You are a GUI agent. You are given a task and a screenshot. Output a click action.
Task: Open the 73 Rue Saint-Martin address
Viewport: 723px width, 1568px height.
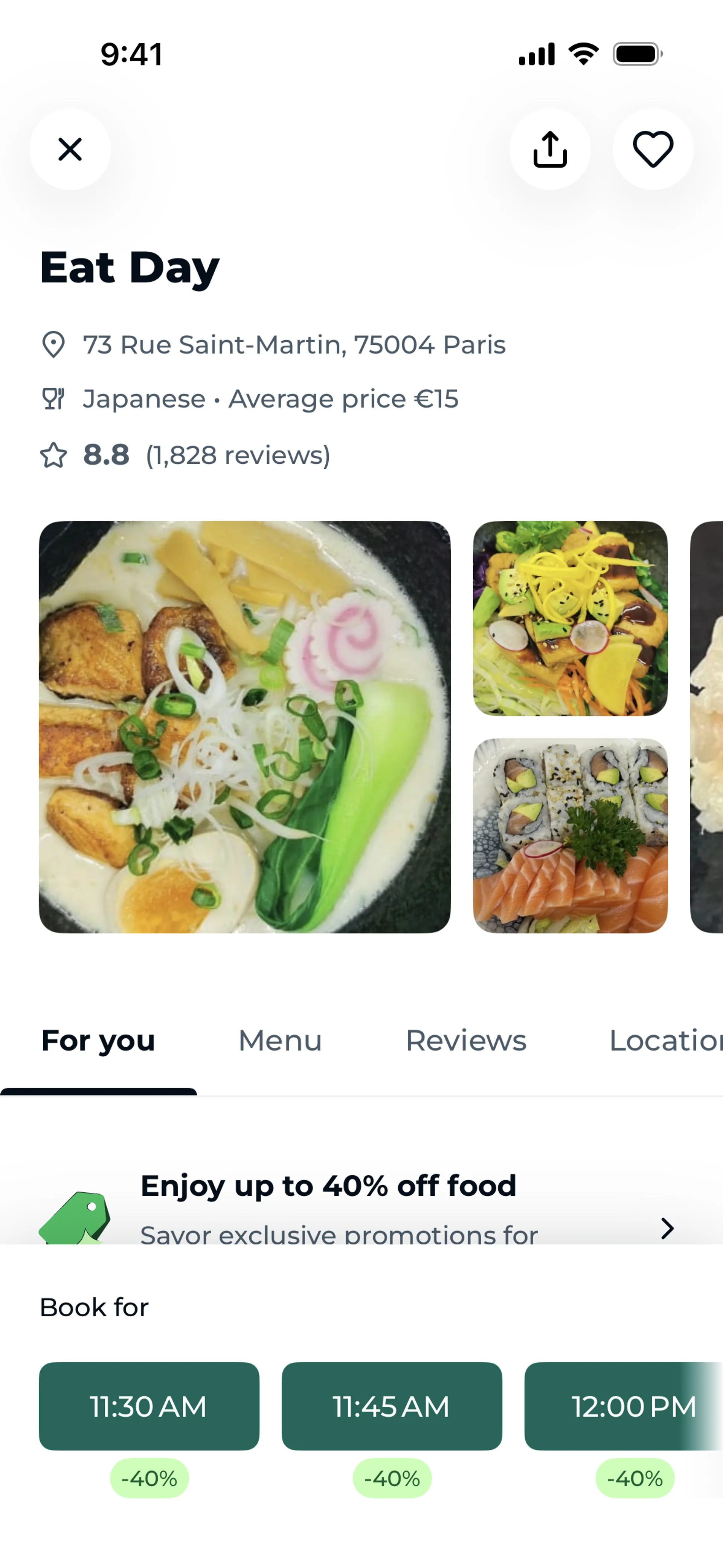click(294, 345)
